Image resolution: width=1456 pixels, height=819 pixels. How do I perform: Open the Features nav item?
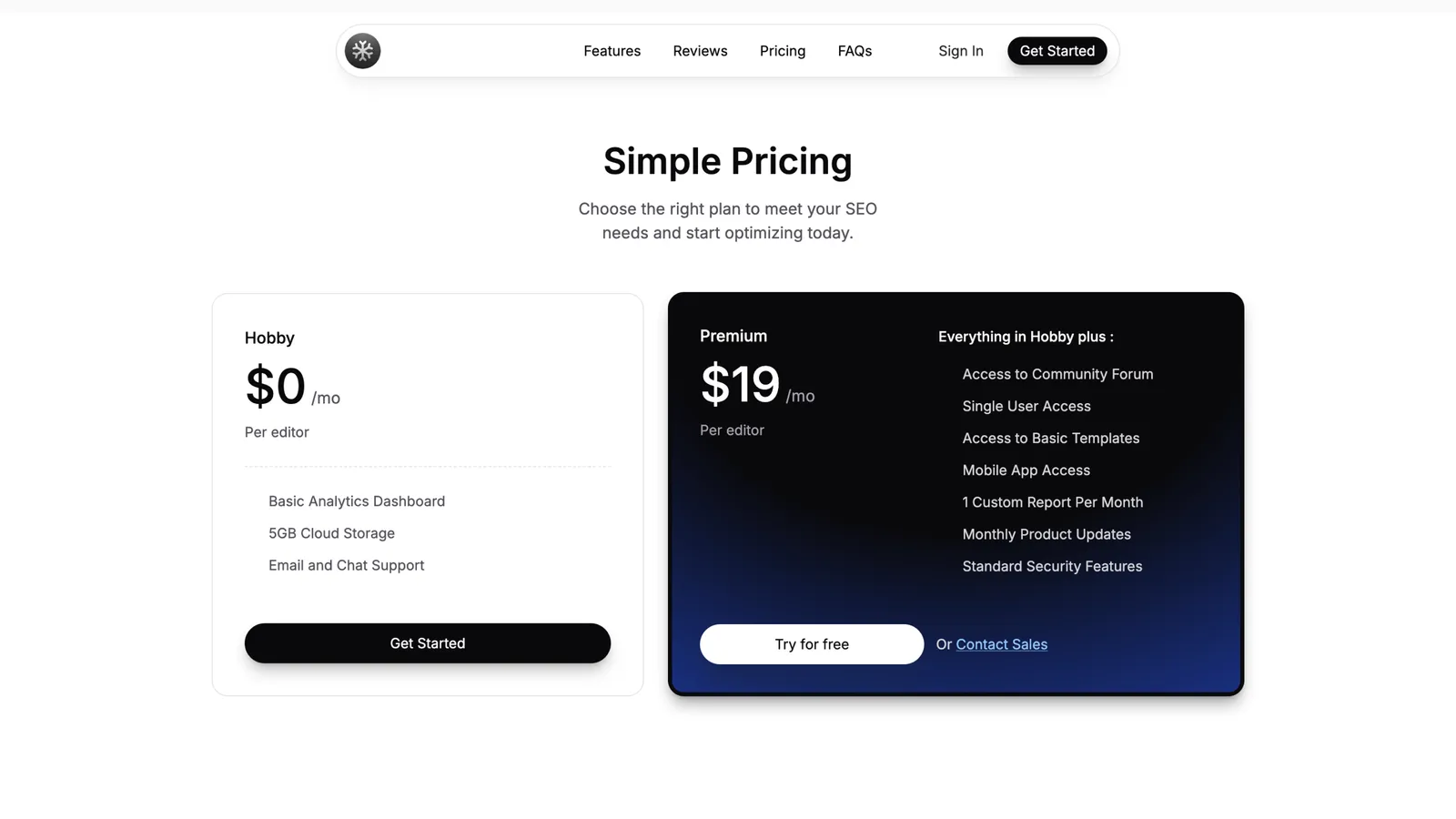click(612, 51)
